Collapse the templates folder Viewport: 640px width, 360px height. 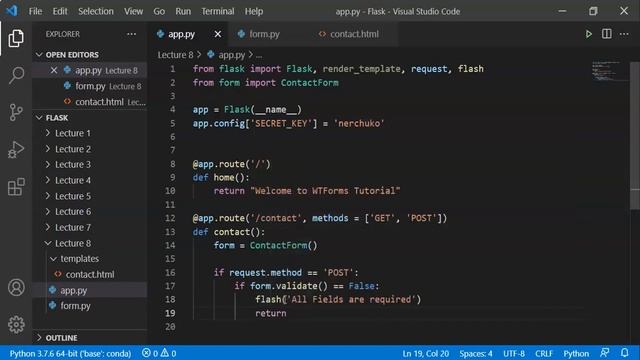[x=53, y=259]
